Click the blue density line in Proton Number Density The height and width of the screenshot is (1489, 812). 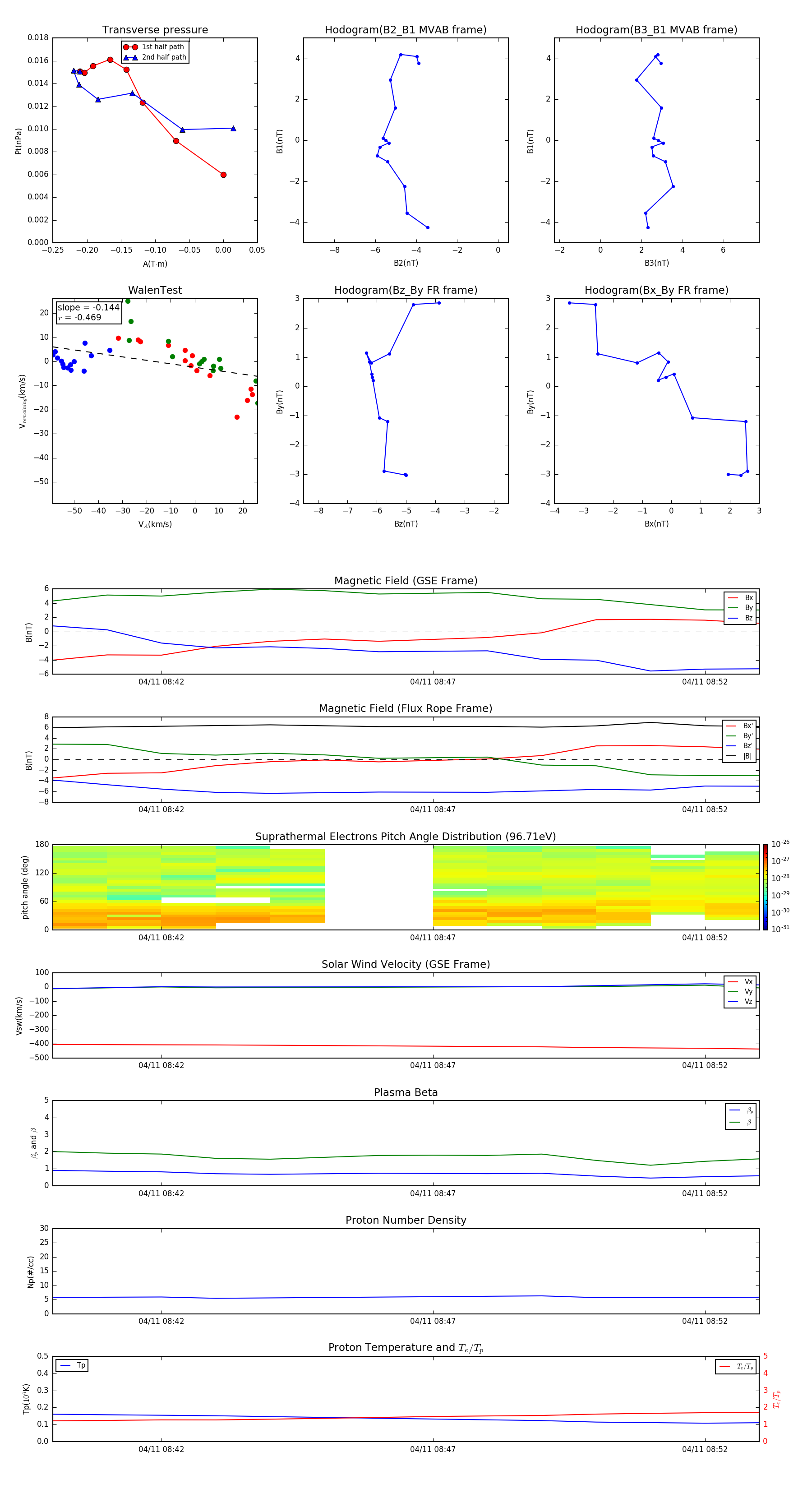point(406,1297)
